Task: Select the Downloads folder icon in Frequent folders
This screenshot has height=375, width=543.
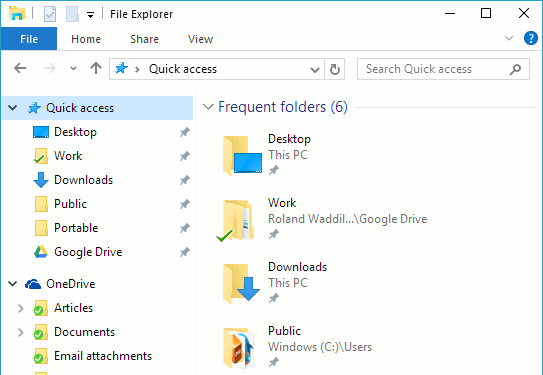Action: tap(241, 283)
